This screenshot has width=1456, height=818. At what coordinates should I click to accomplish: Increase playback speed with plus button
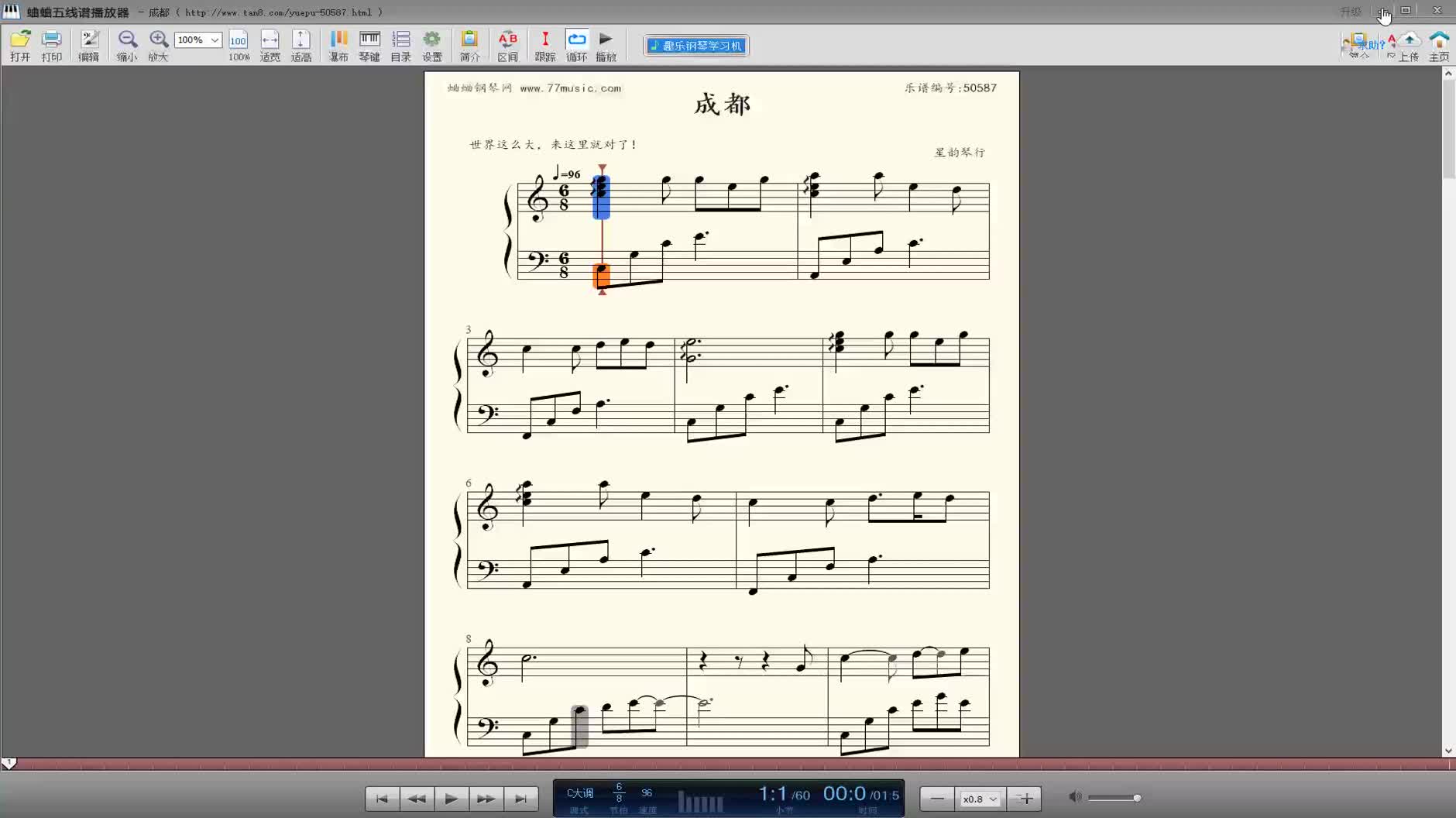point(1025,799)
